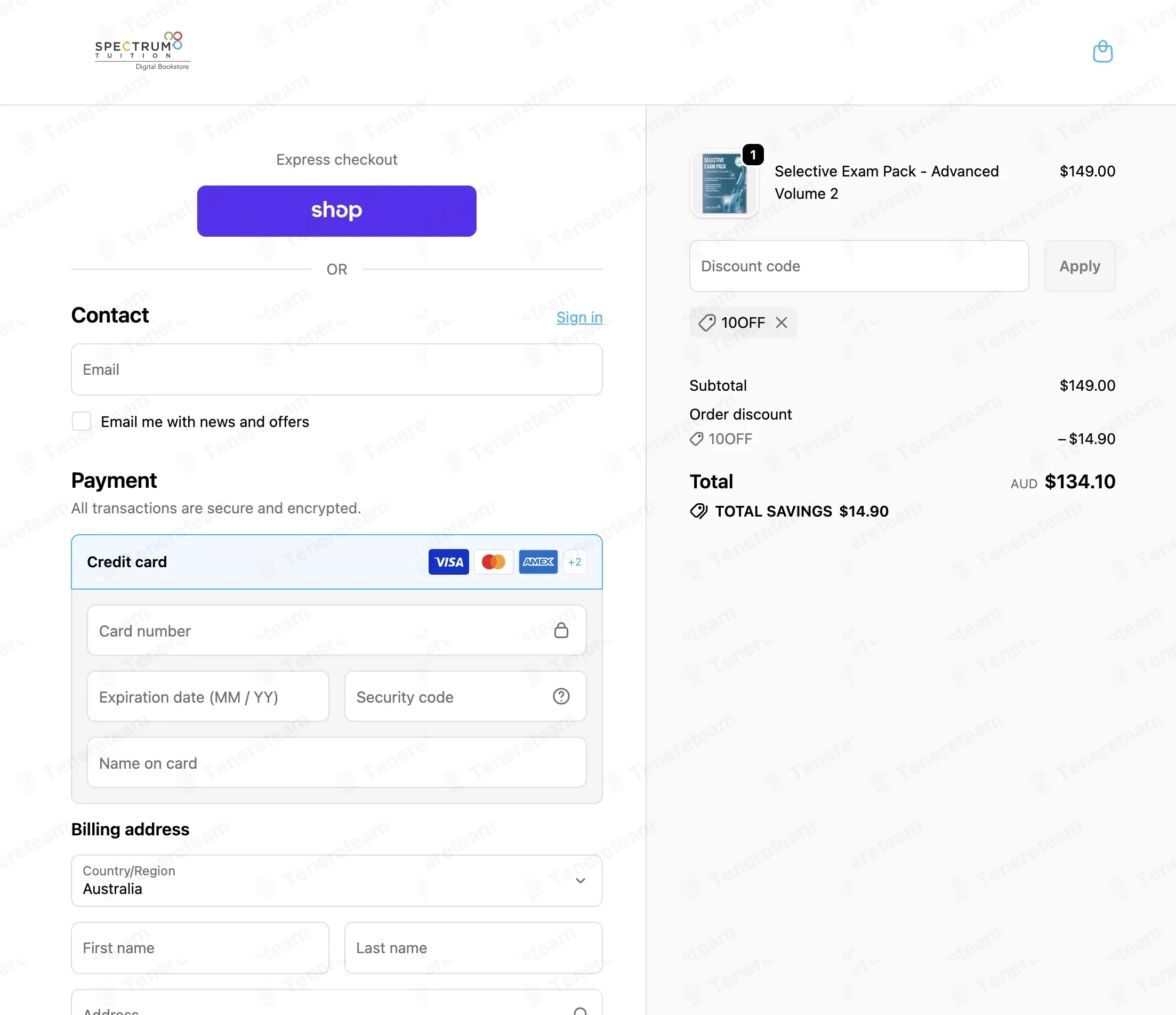Click the TOTAL SAVINGS $14.90 text

pyautogui.click(x=801, y=511)
